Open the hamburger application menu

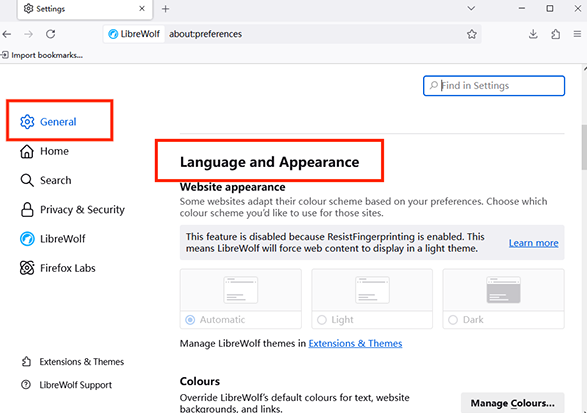click(x=577, y=34)
